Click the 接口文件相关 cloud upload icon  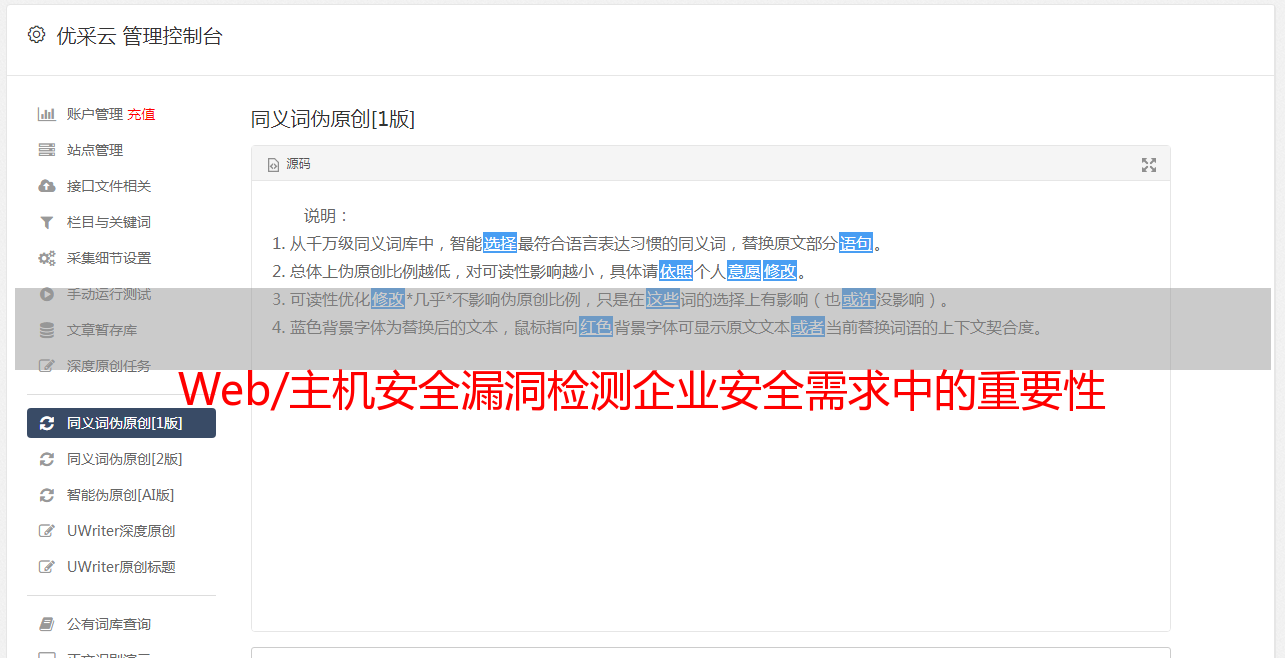[x=46, y=186]
